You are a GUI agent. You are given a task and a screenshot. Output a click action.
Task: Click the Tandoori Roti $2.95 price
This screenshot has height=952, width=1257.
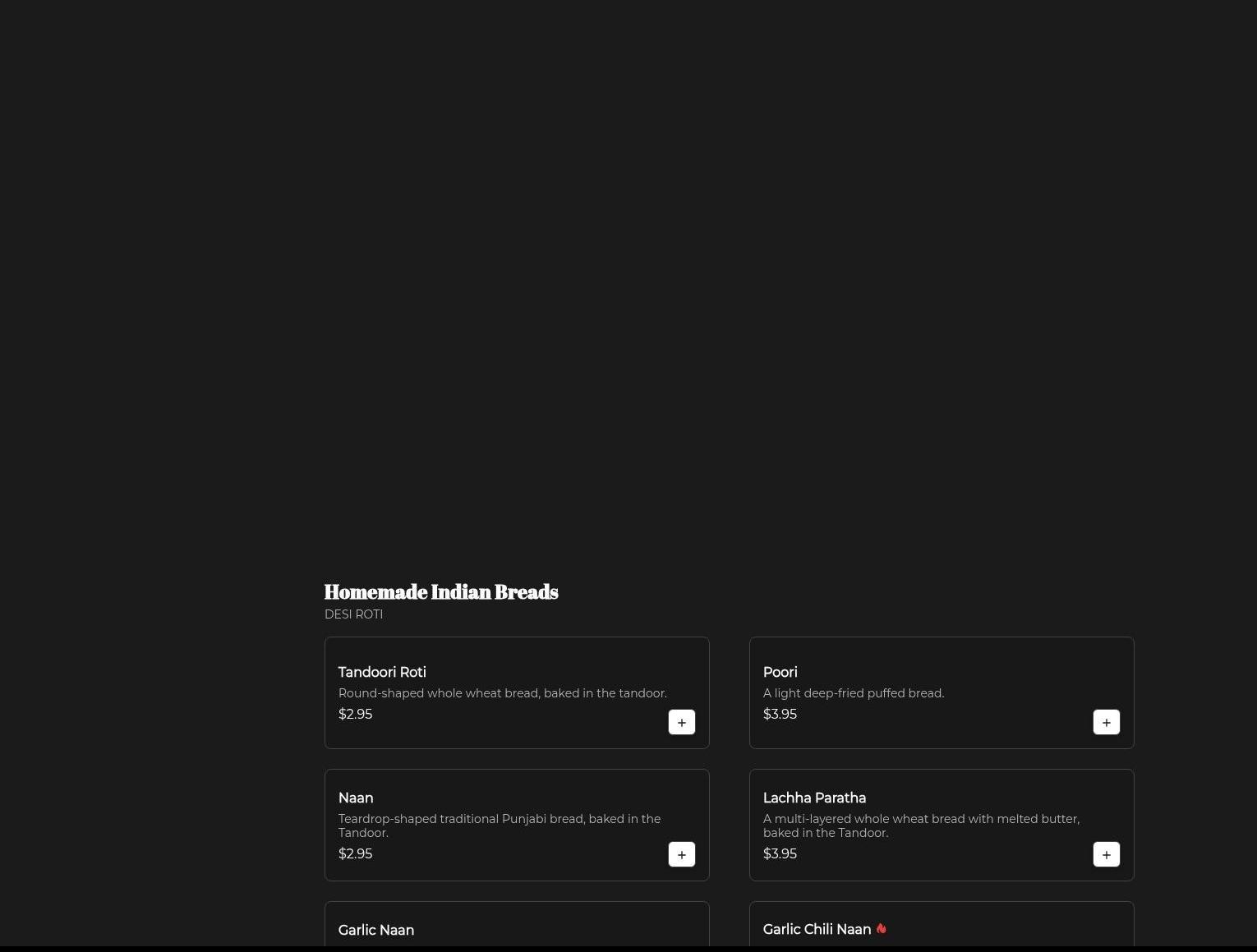pyautogui.click(x=355, y=714)
